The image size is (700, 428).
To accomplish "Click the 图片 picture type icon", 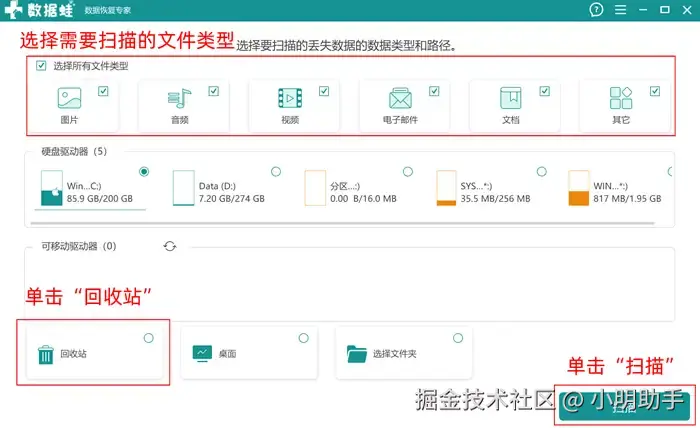I will pyautogui.click(x=69, y=98).
